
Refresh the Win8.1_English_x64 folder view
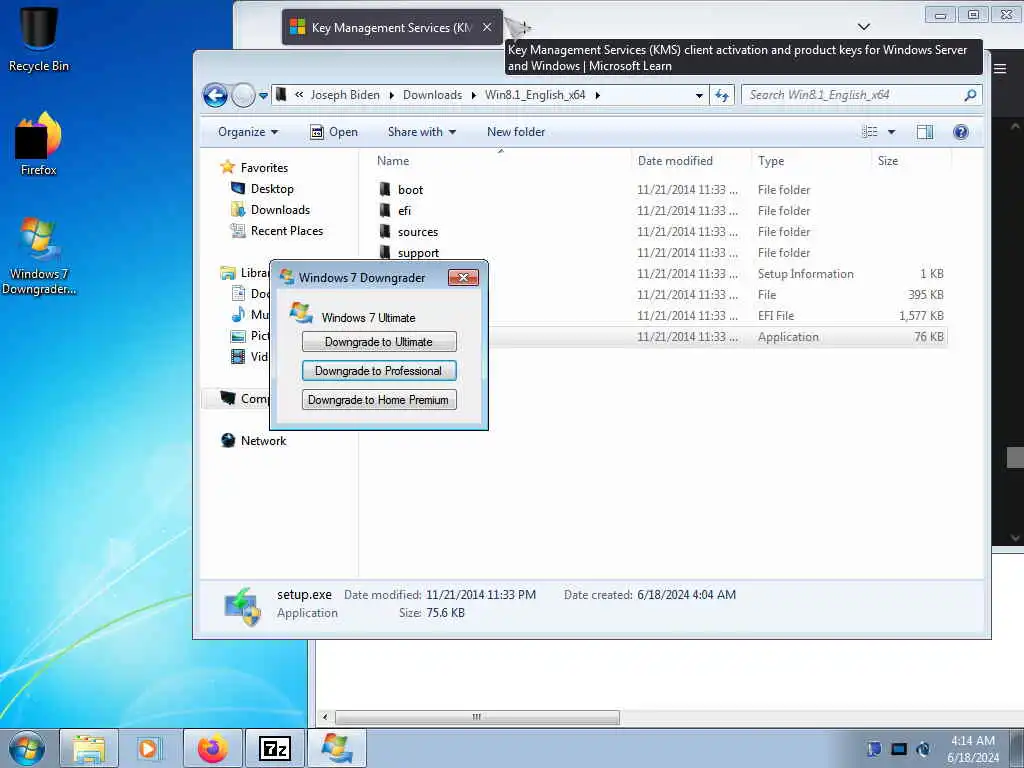722,95
